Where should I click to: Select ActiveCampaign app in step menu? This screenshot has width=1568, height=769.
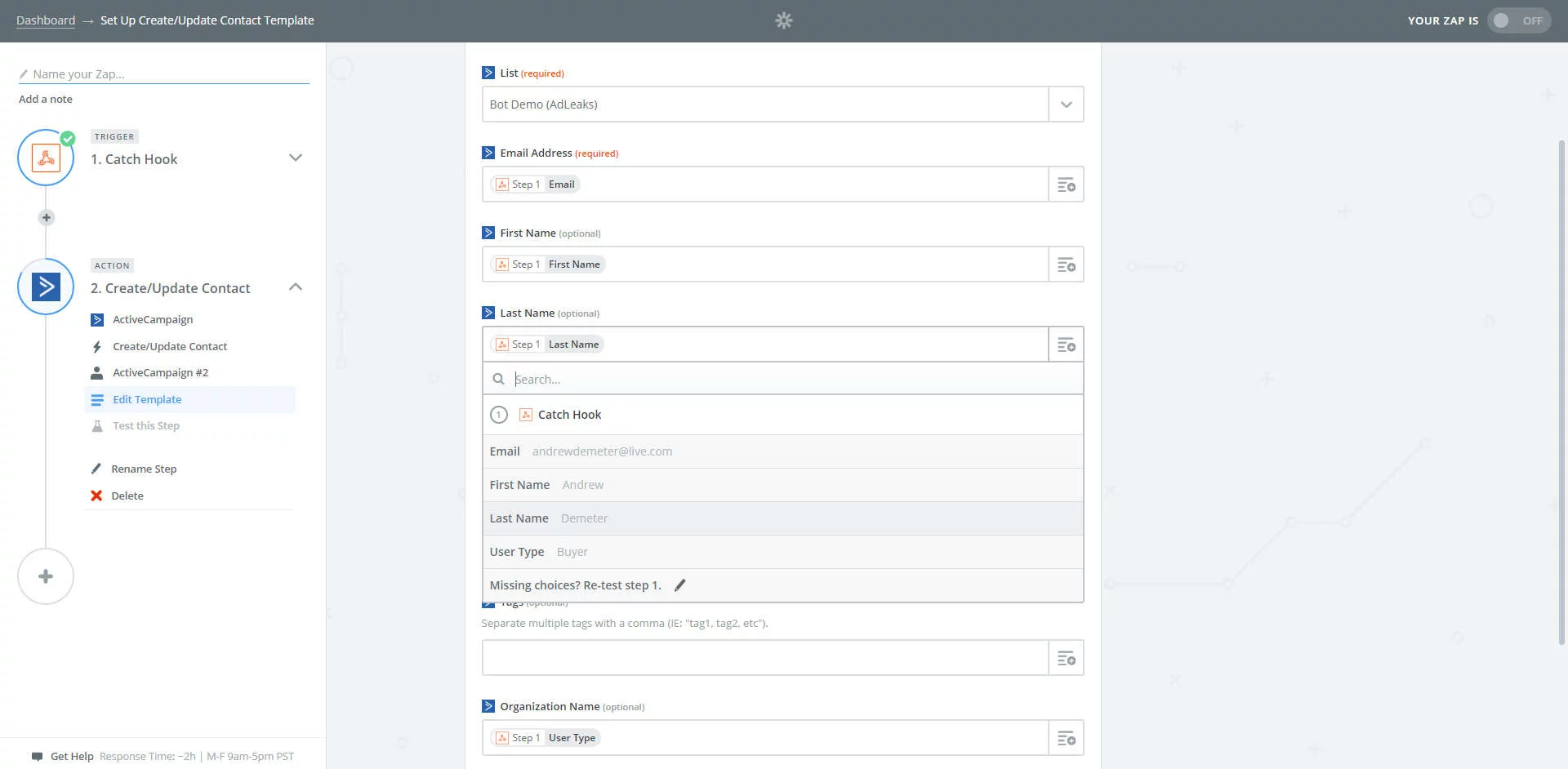(153, 319)
